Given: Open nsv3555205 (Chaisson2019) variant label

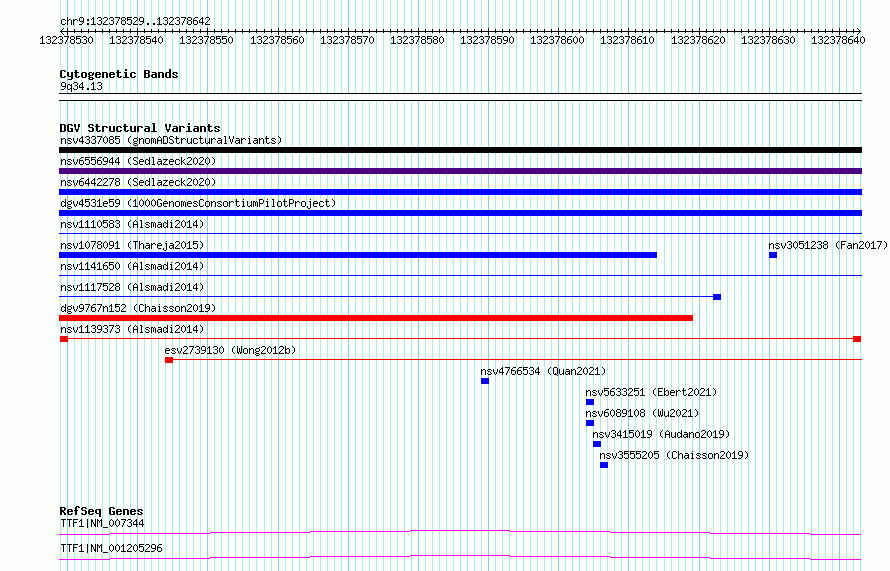Looking at the screenshot, I should (674, 455).
